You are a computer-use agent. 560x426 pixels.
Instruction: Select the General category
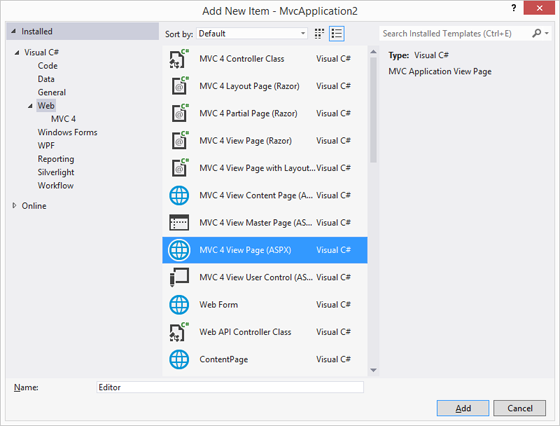(x=52, y=92)
